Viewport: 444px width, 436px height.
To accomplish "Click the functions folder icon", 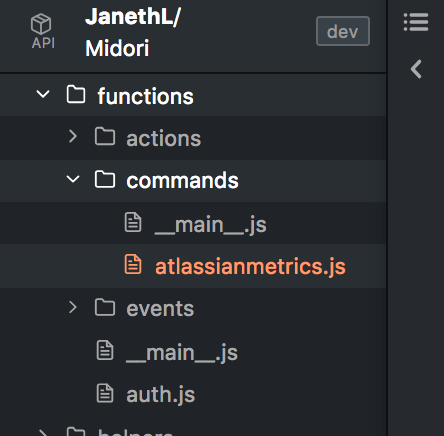I will pyautogui.click(x=76, y=95).
